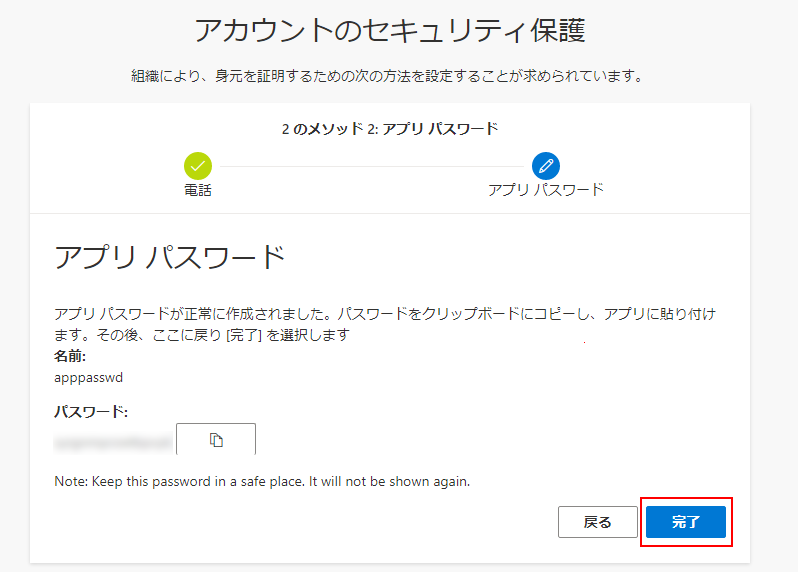Click the 'Note: Keep this password' notice
This screenshot has width=798, height=572.
coord(262,481)
